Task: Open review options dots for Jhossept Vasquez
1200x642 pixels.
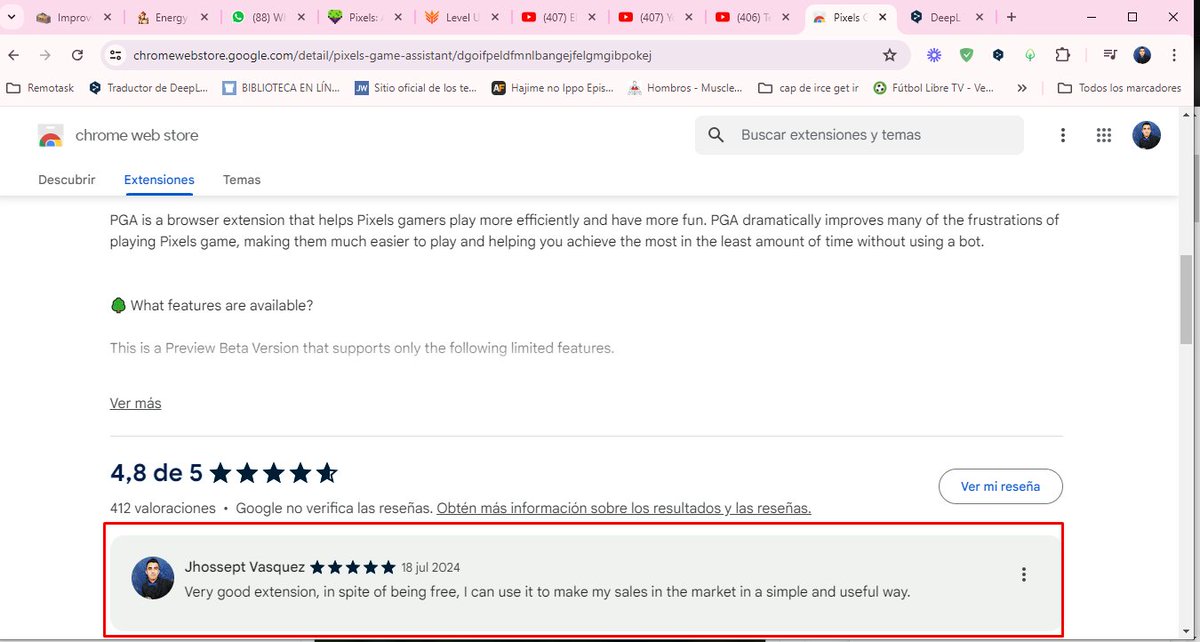Action: [x=1023, y=574]
